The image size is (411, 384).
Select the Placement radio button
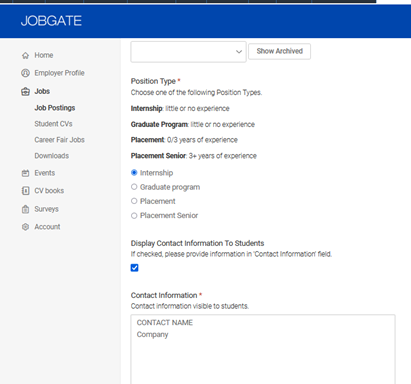134,201
